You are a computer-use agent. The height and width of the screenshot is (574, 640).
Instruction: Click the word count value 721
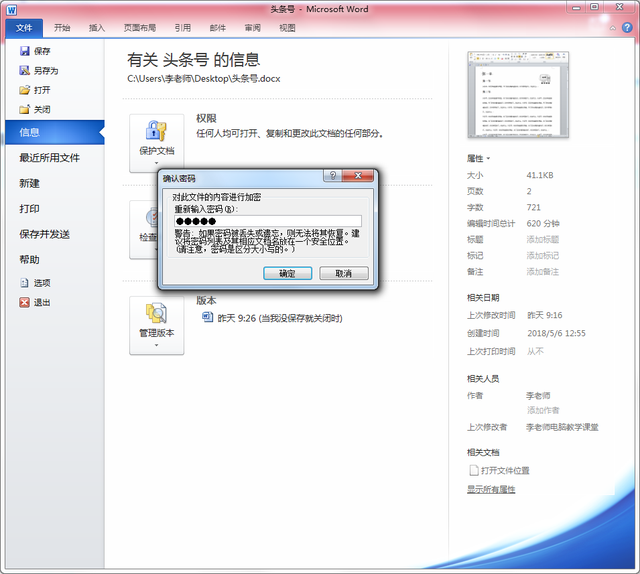[533, 207]
